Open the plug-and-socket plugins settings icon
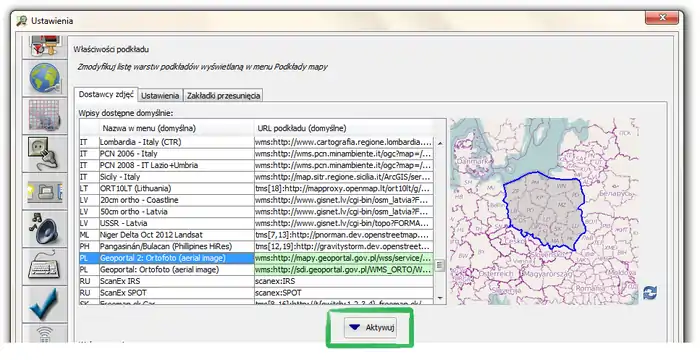Image resolution: width=700 pixels, height=360 pixels. point(45,154)
